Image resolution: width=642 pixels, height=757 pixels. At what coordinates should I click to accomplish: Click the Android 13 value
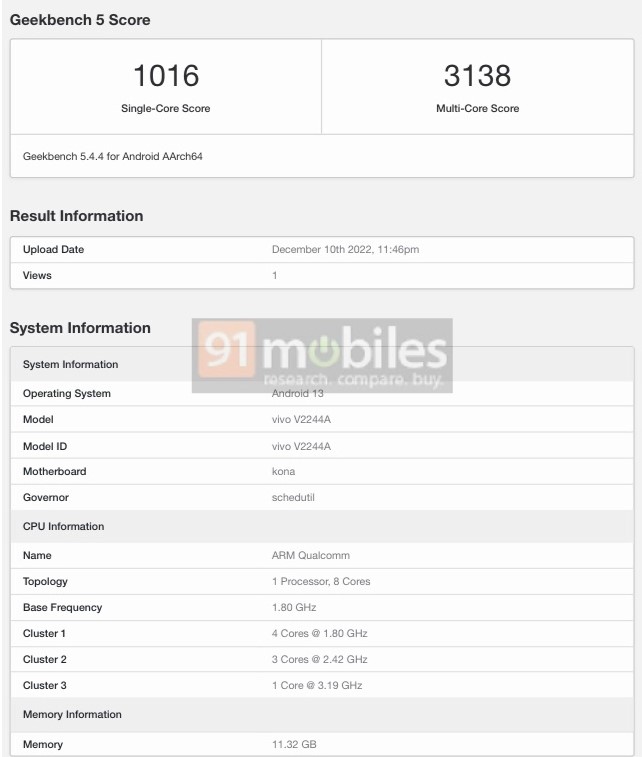click(297, 393)
